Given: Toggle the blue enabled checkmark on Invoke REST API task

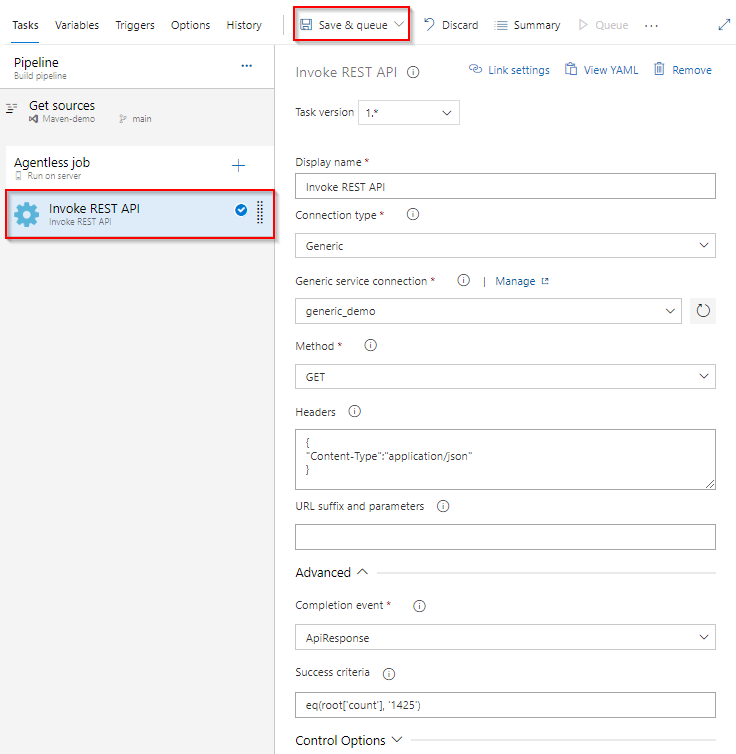Looking at the screenshot, I should coord(241,210).
